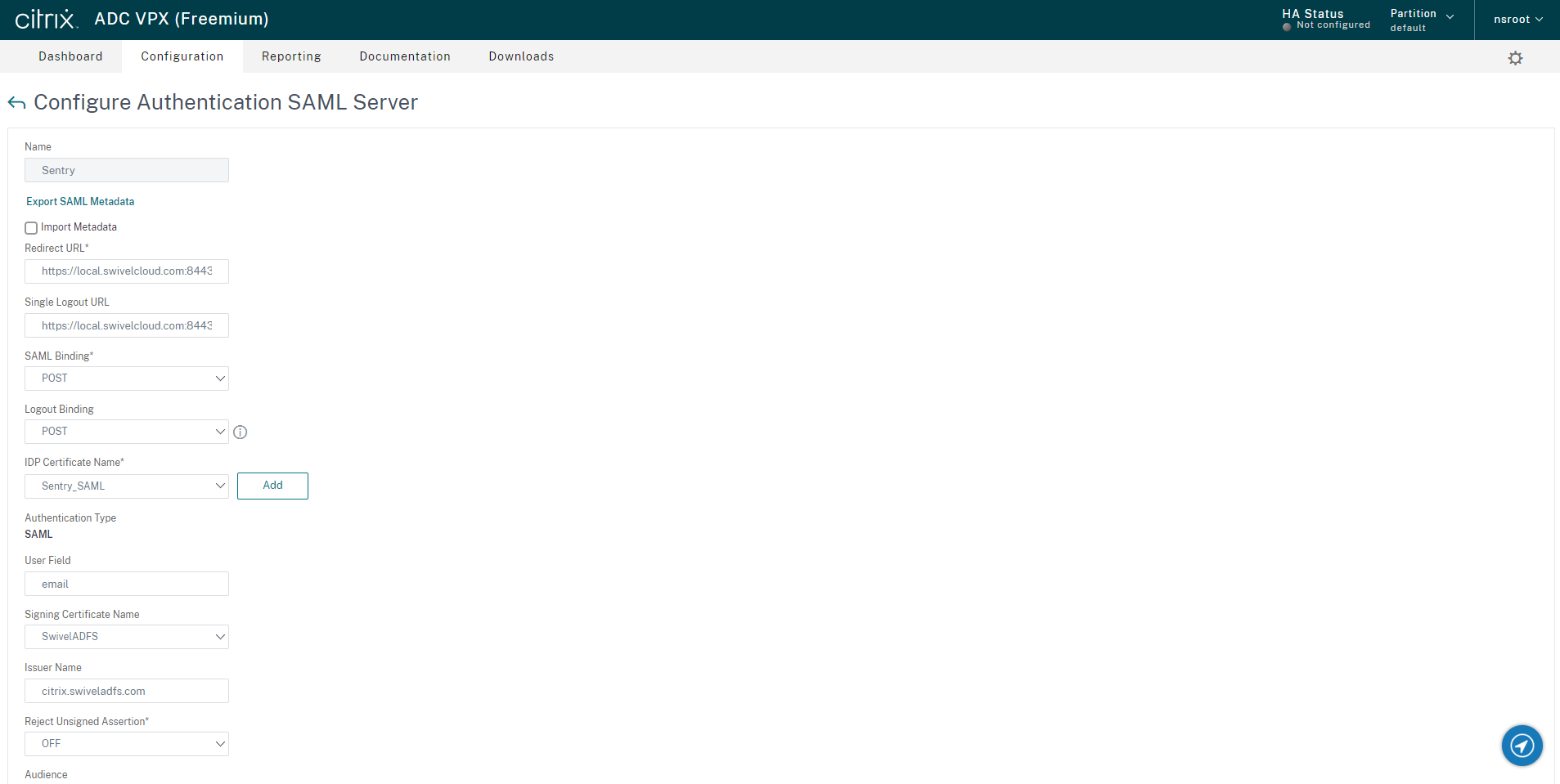1560x784 pixels.
Task: Click the Issuer Name input field
Action: (x=126, y=690)
